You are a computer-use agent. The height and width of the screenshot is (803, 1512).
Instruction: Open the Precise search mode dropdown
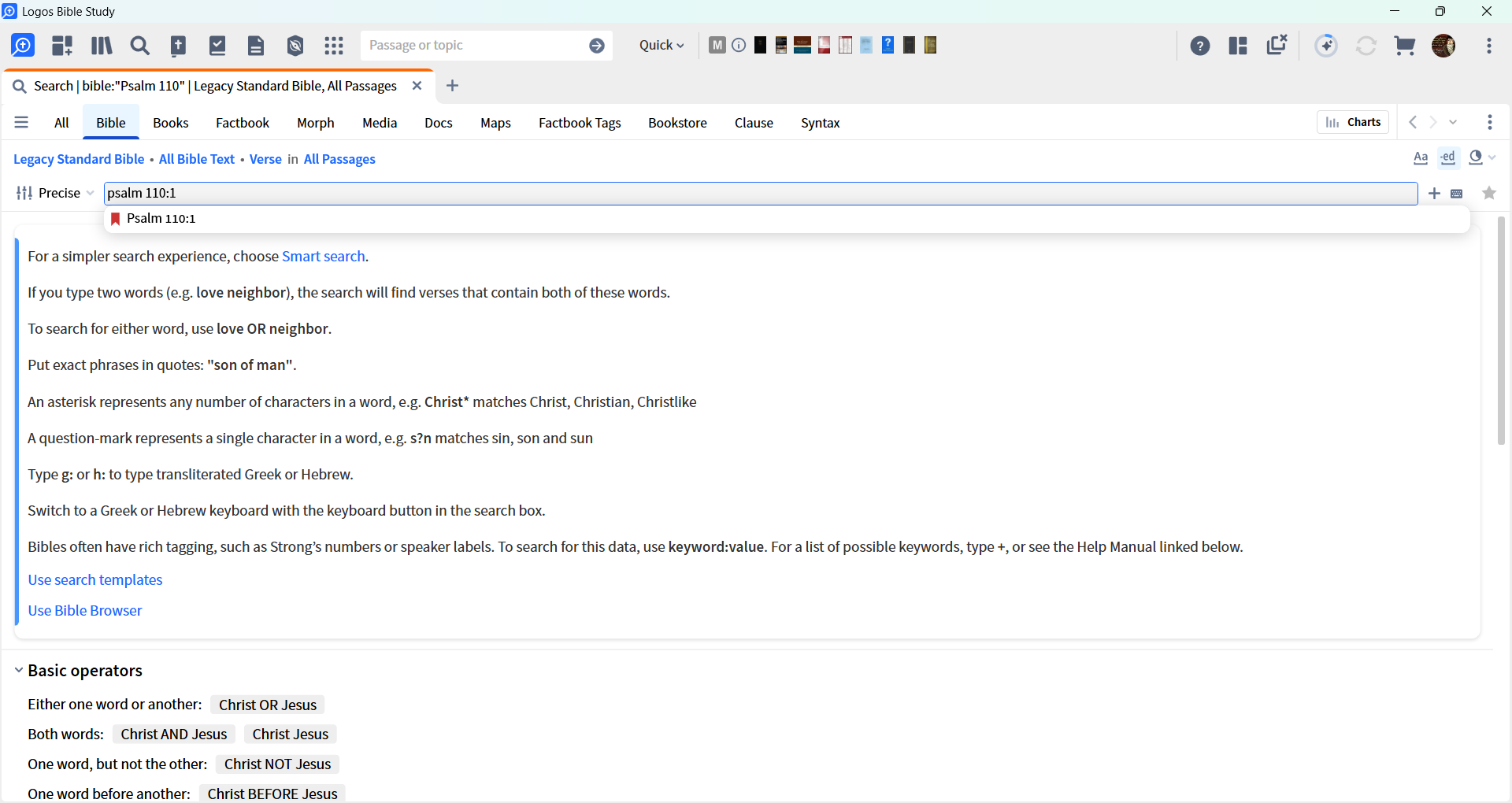pos(55,193)
